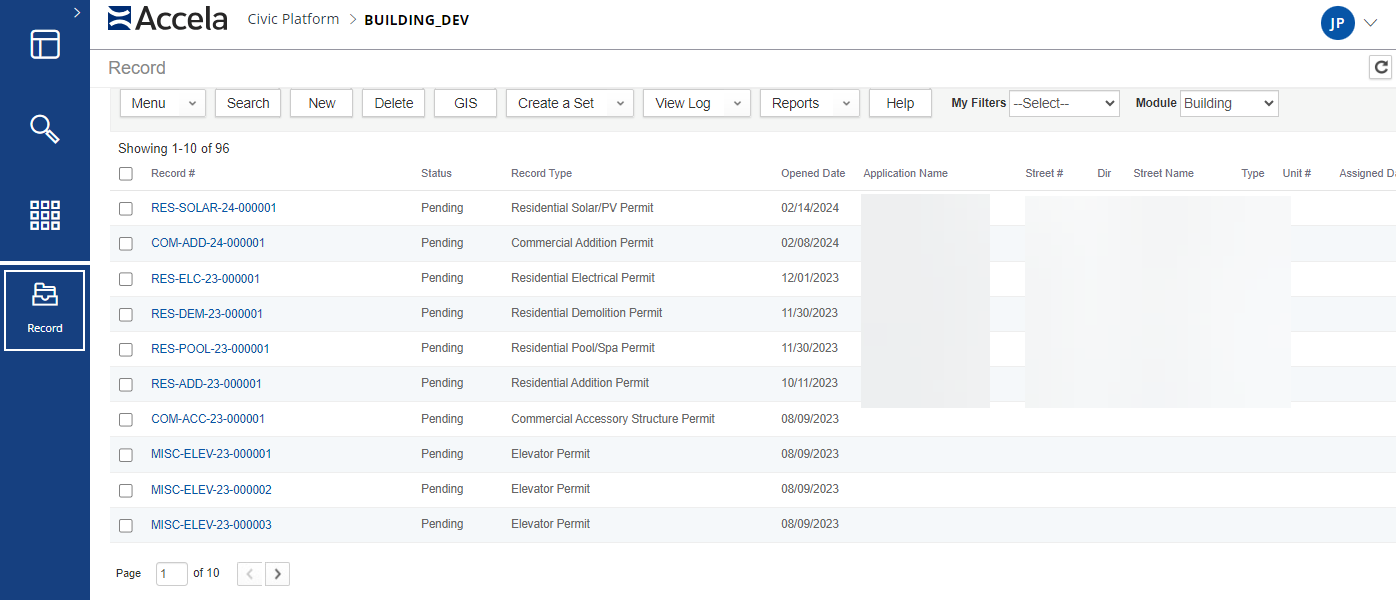
Task: Click the refresh icon at top right
Action: [x=1381, y=67]
